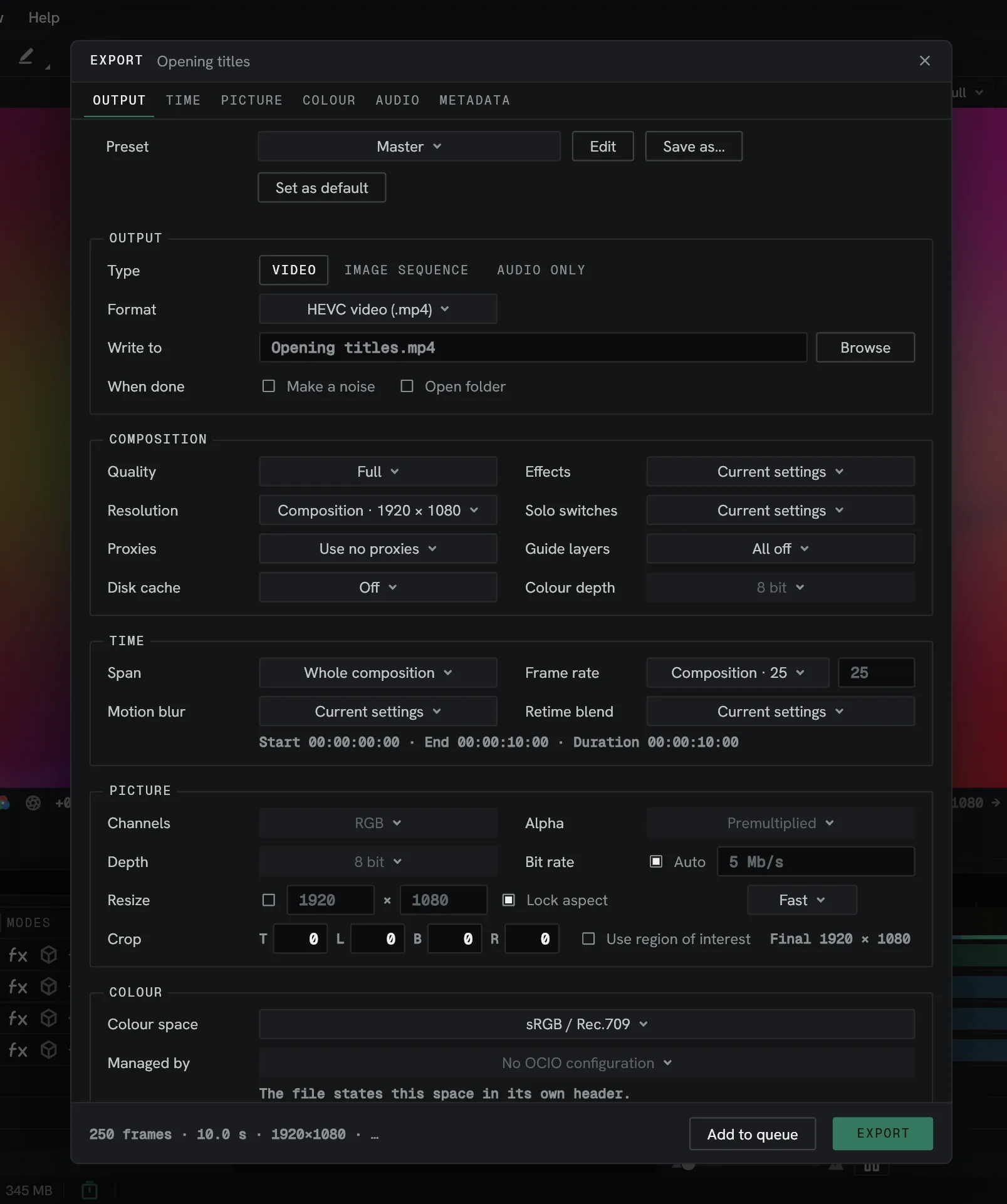Select the VIDEO output type
Image resolution: width=1007 pixels, height=1204 pixels.
pyautogui.click(x=294, y=270)
